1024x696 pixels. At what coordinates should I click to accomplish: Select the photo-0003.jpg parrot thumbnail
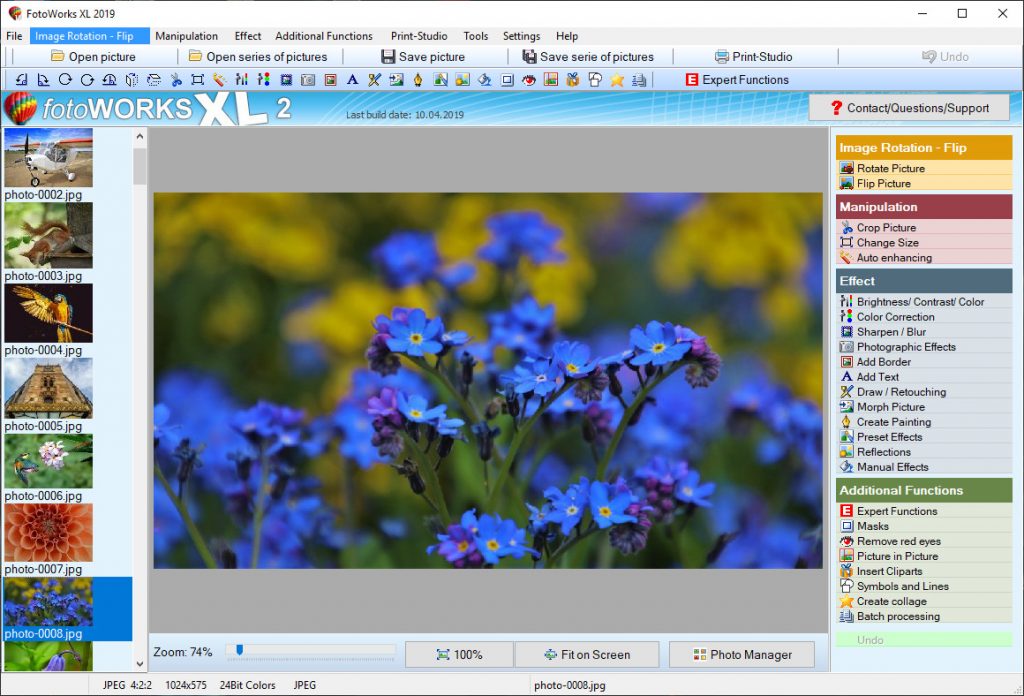[x=48, y=312]
